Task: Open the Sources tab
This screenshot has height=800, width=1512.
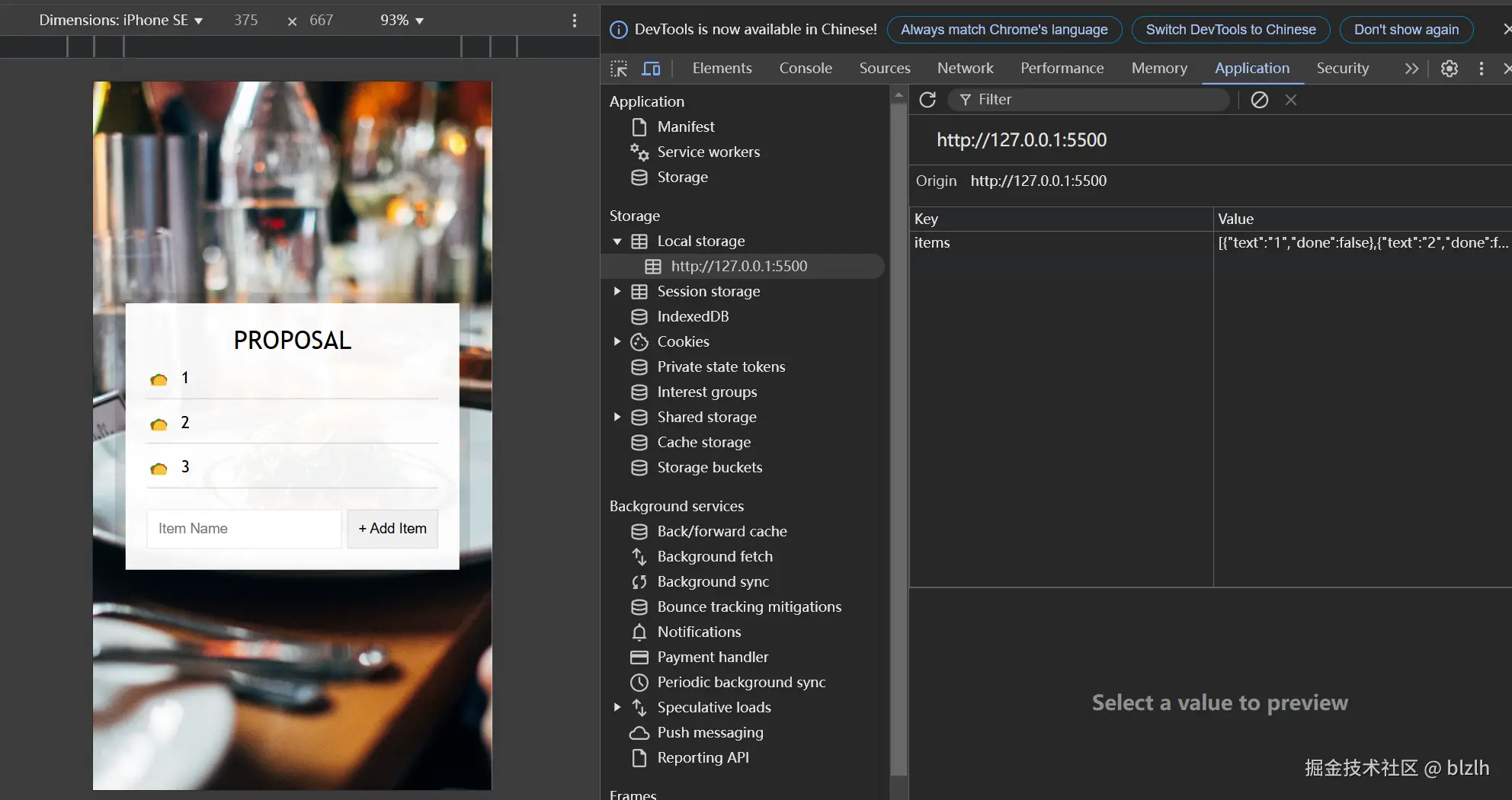Action: pos(885,69)
